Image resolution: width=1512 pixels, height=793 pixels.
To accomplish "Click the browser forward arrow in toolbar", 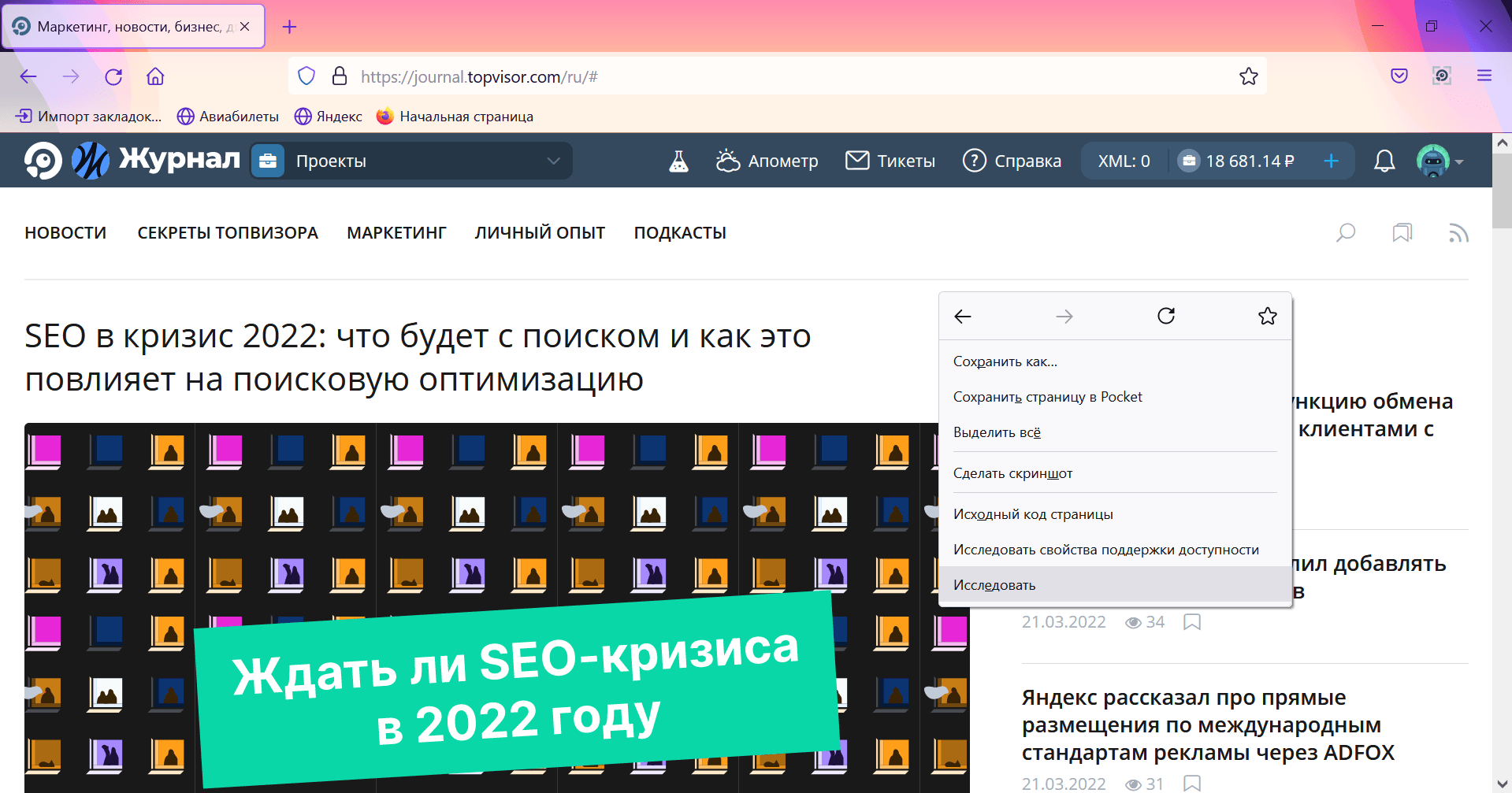I will (71, 76).
